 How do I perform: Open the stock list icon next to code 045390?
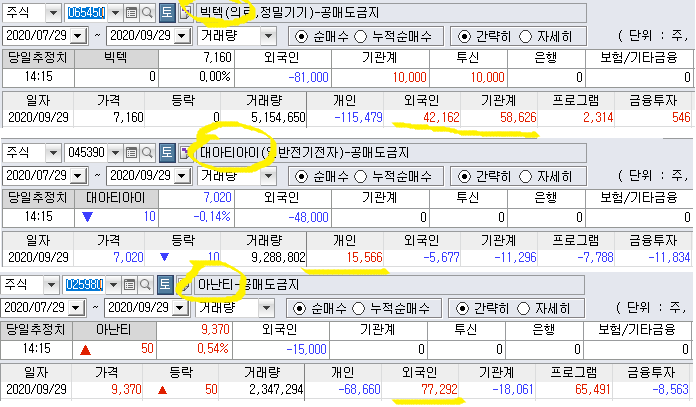(131, 153)
